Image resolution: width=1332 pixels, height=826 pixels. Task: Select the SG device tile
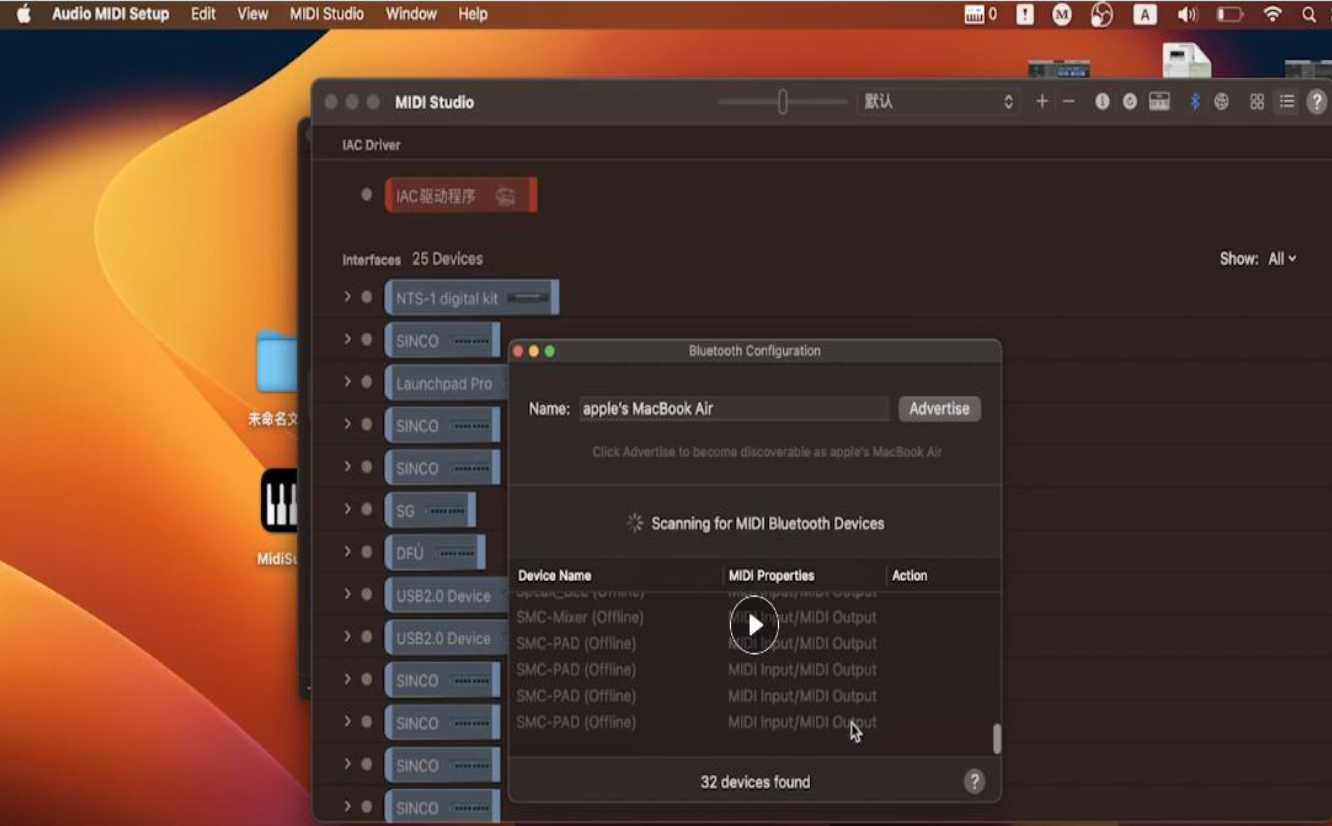click(x=430, y=510)
